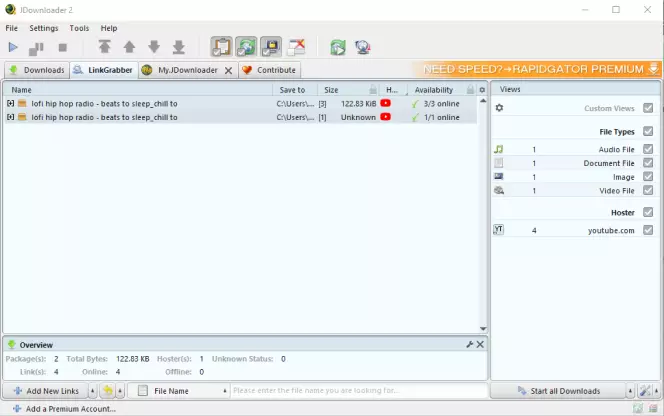Click the green update toolbar icon
The height and width of the screenshot is (416, 664).
coord(338,47)
